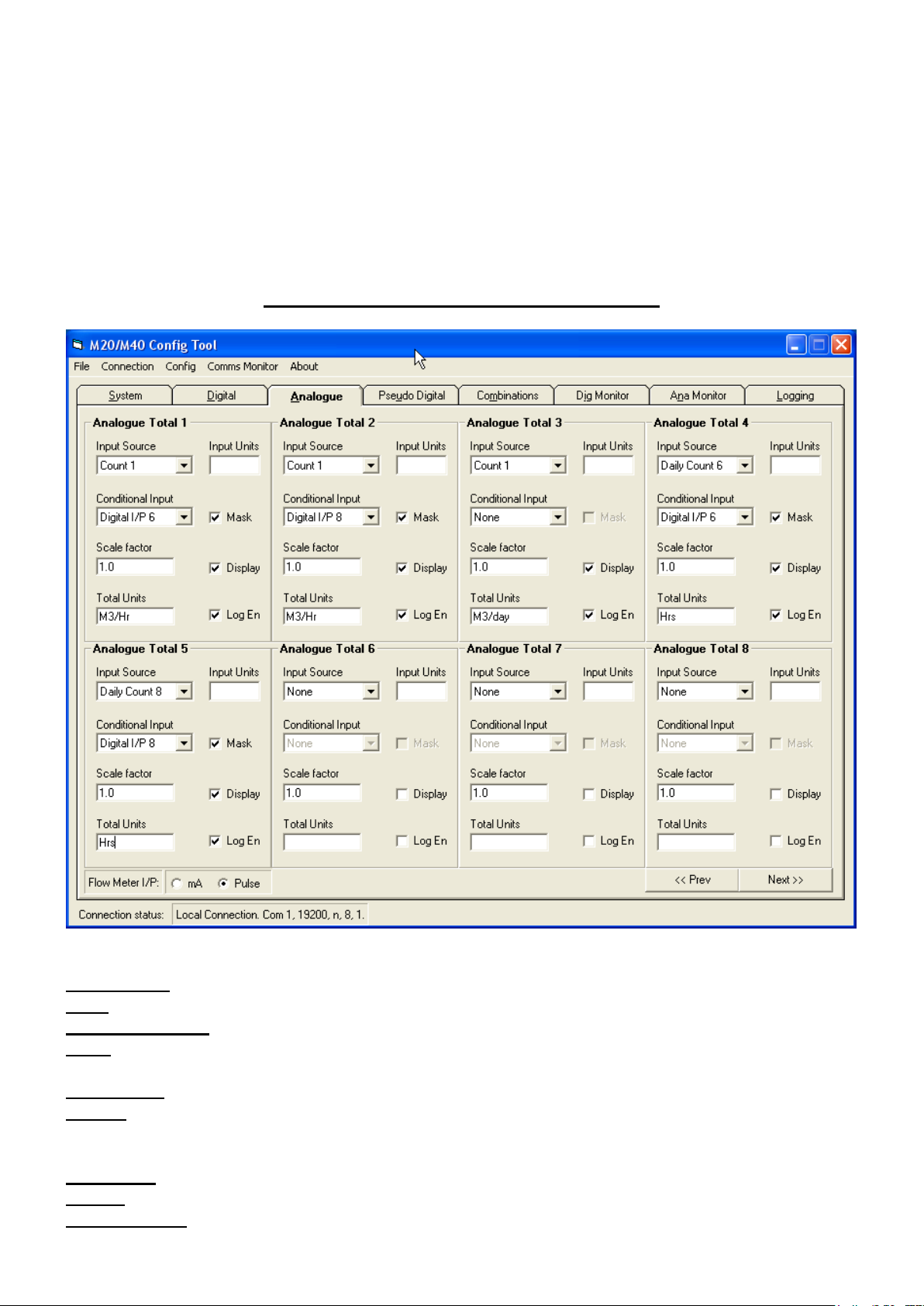
Task: Open the Logging tab
Action: pos(795,395)
